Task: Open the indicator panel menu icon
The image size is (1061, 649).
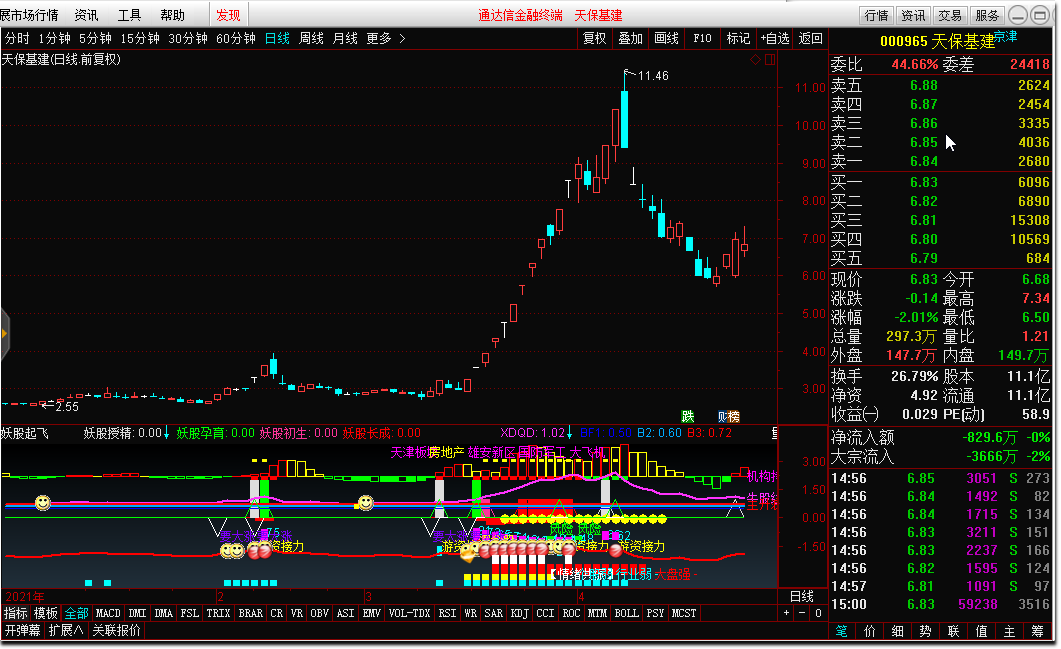Action: [x=775, y=432]
